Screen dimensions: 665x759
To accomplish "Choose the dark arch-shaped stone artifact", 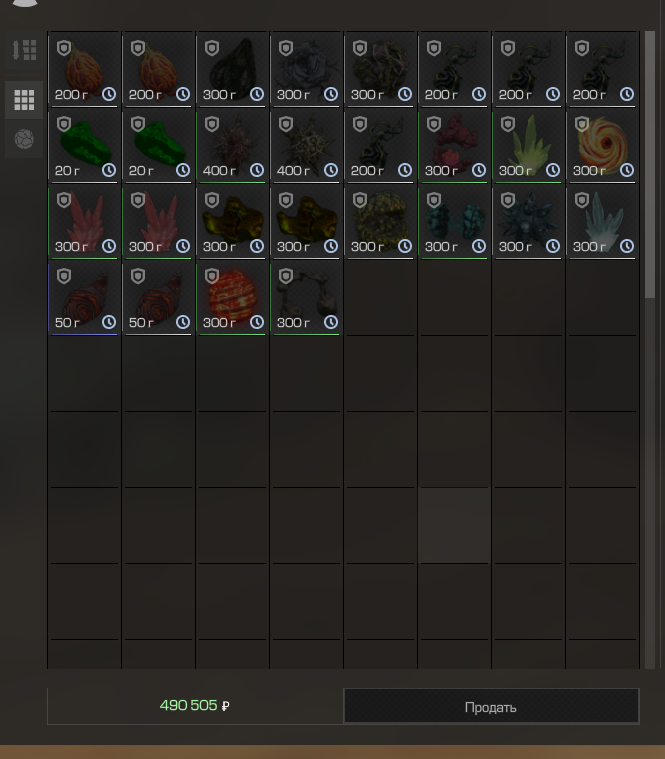I will (307, 298).
